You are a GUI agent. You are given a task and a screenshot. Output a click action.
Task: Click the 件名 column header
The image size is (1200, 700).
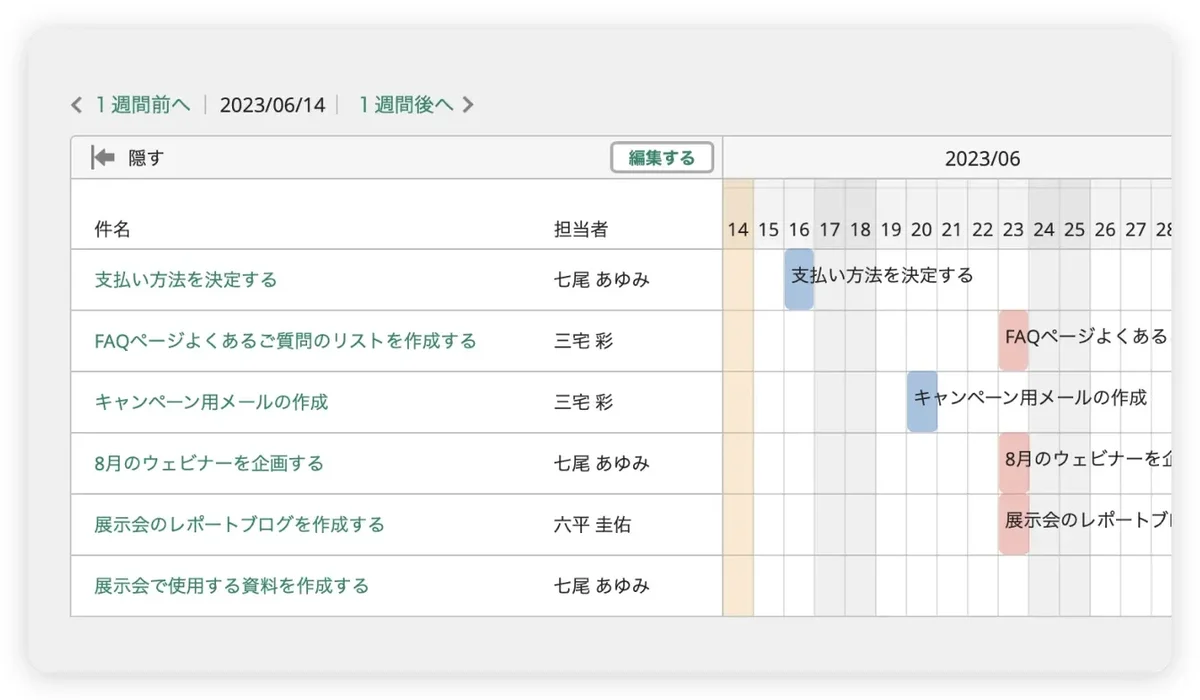[x=112, y=229]
